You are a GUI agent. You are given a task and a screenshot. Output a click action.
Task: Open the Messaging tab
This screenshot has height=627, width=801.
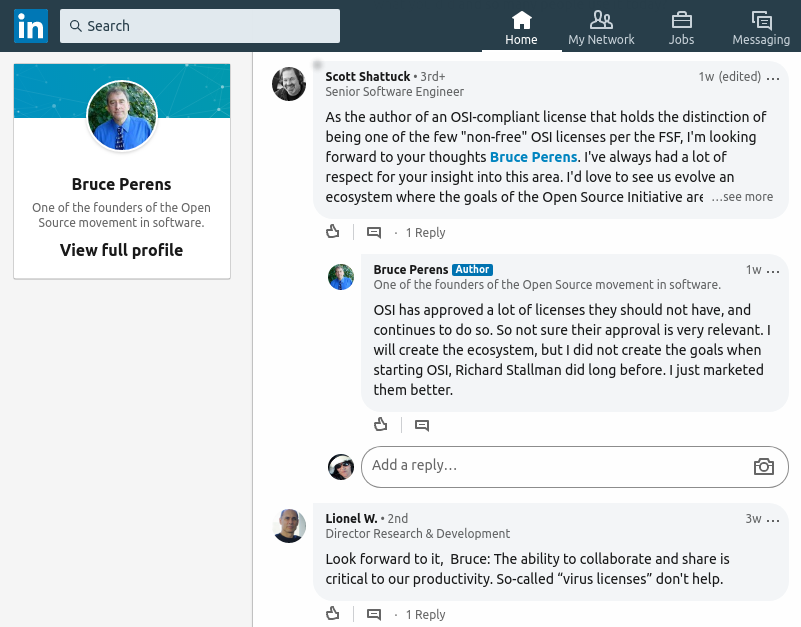(x=761, y=27)
